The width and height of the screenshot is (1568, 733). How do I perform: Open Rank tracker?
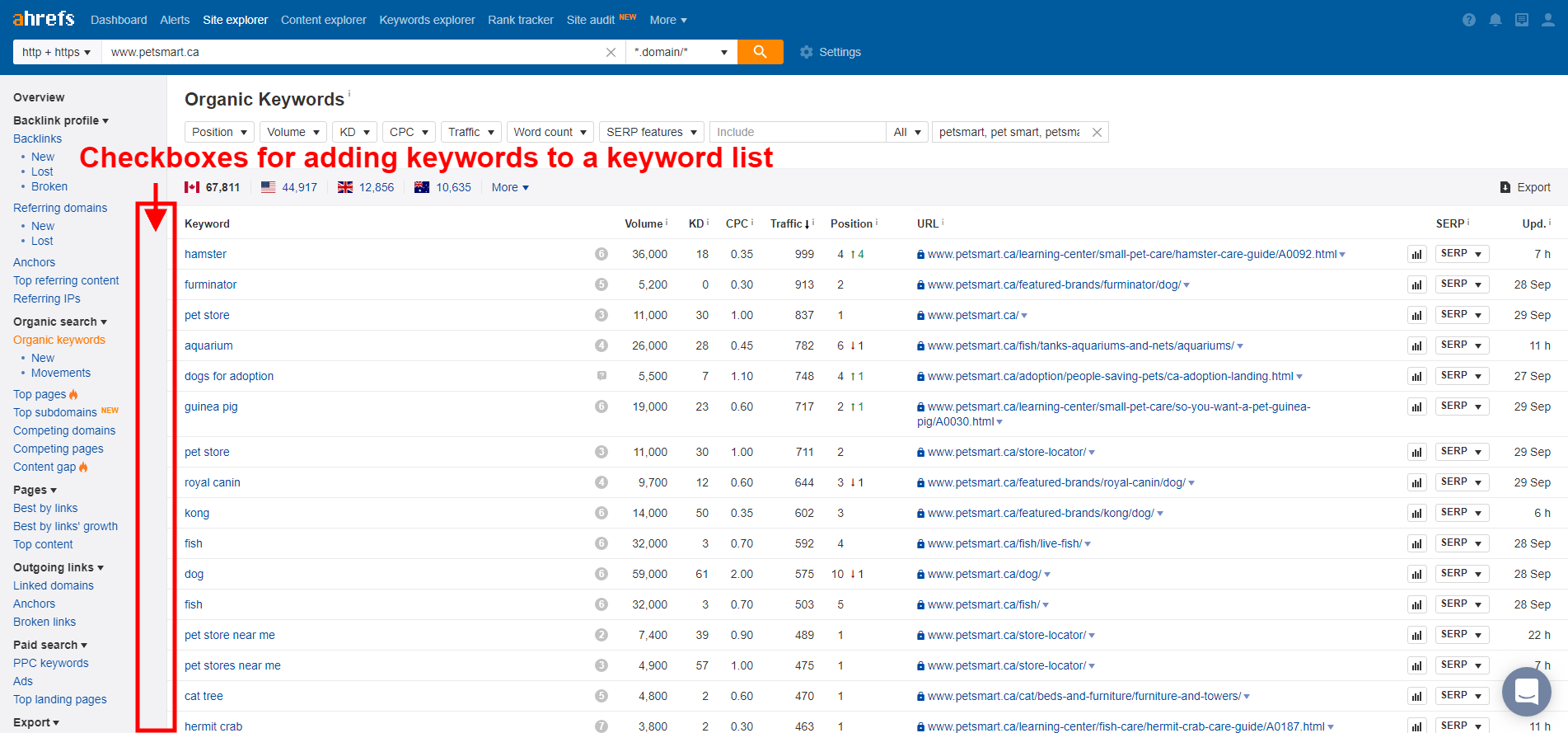(521, 20)
